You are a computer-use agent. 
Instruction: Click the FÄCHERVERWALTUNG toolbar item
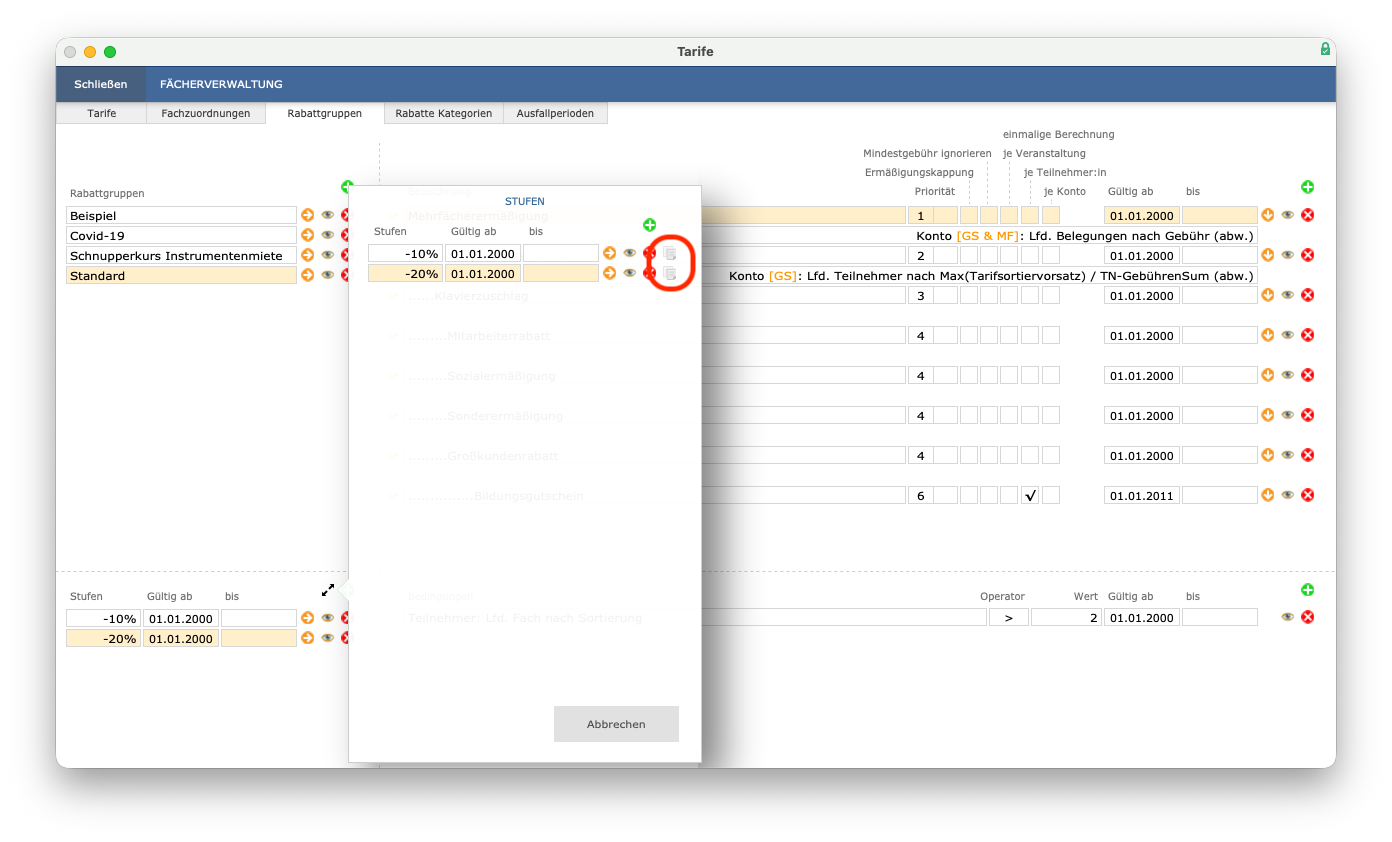coord(221,84)
